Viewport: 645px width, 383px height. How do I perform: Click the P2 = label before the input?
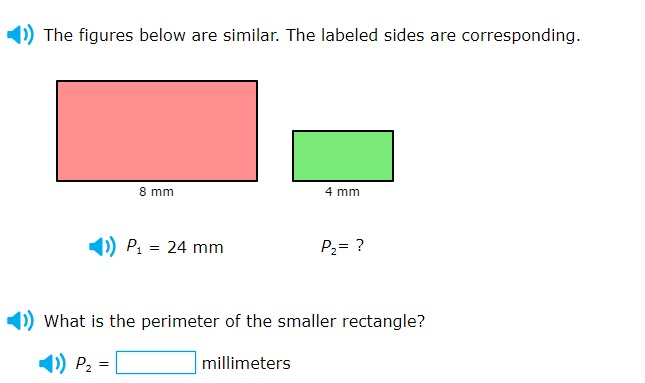[93, 364]
